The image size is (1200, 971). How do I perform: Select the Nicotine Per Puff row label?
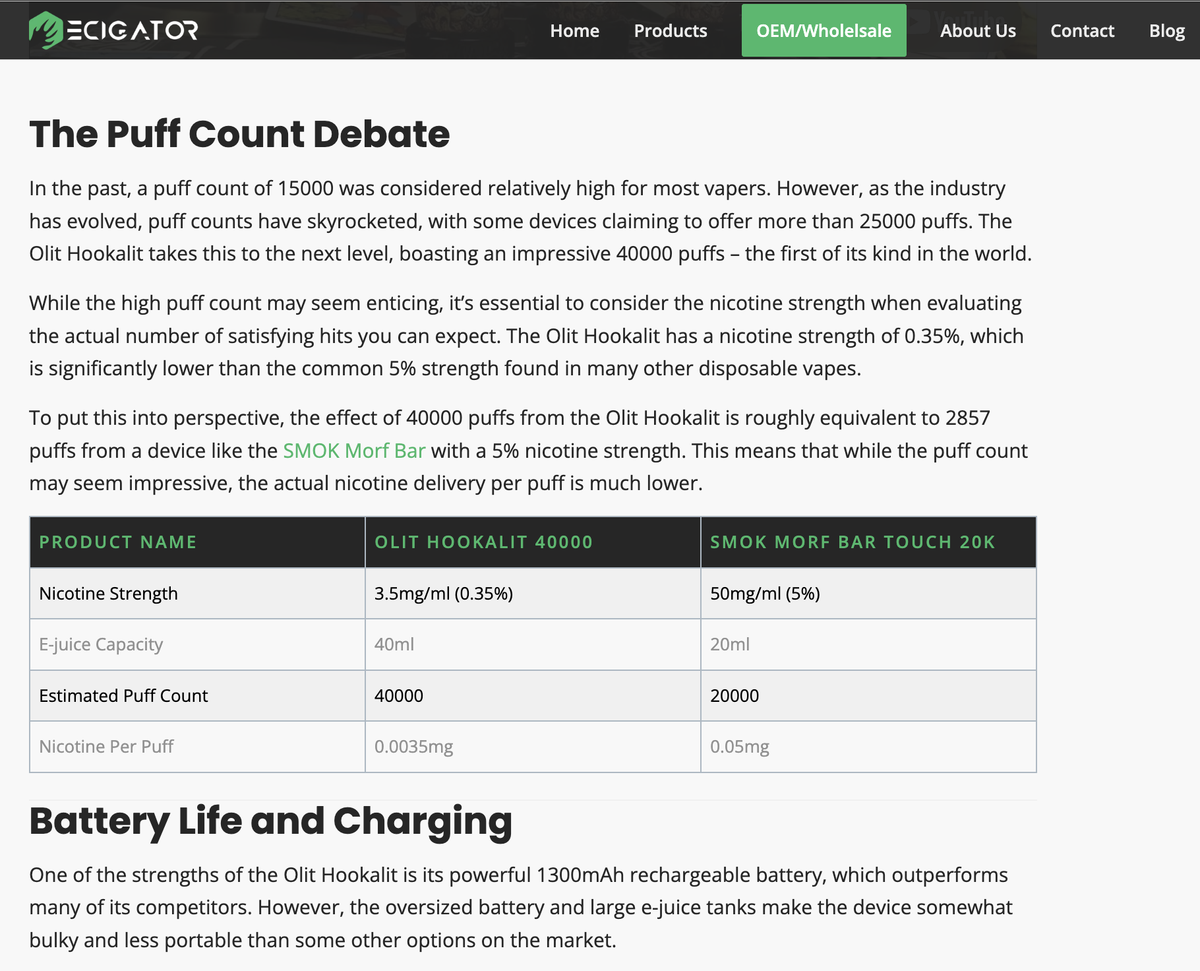106,746
